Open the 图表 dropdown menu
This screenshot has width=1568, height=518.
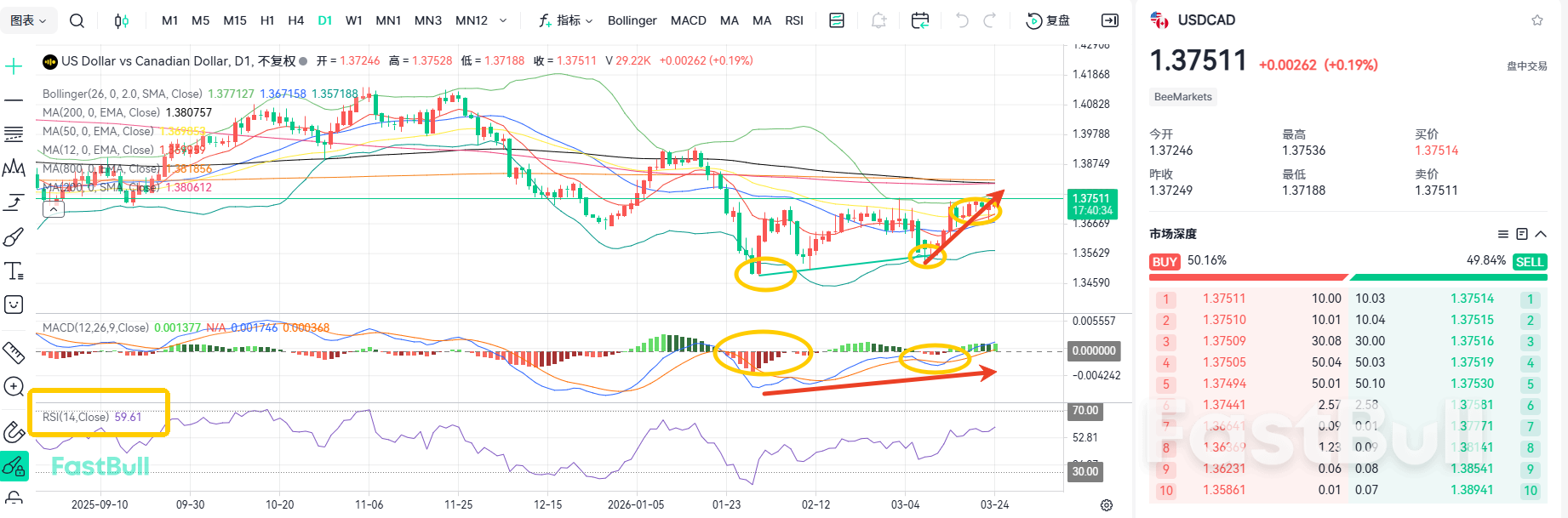click(x=28, y=20)
